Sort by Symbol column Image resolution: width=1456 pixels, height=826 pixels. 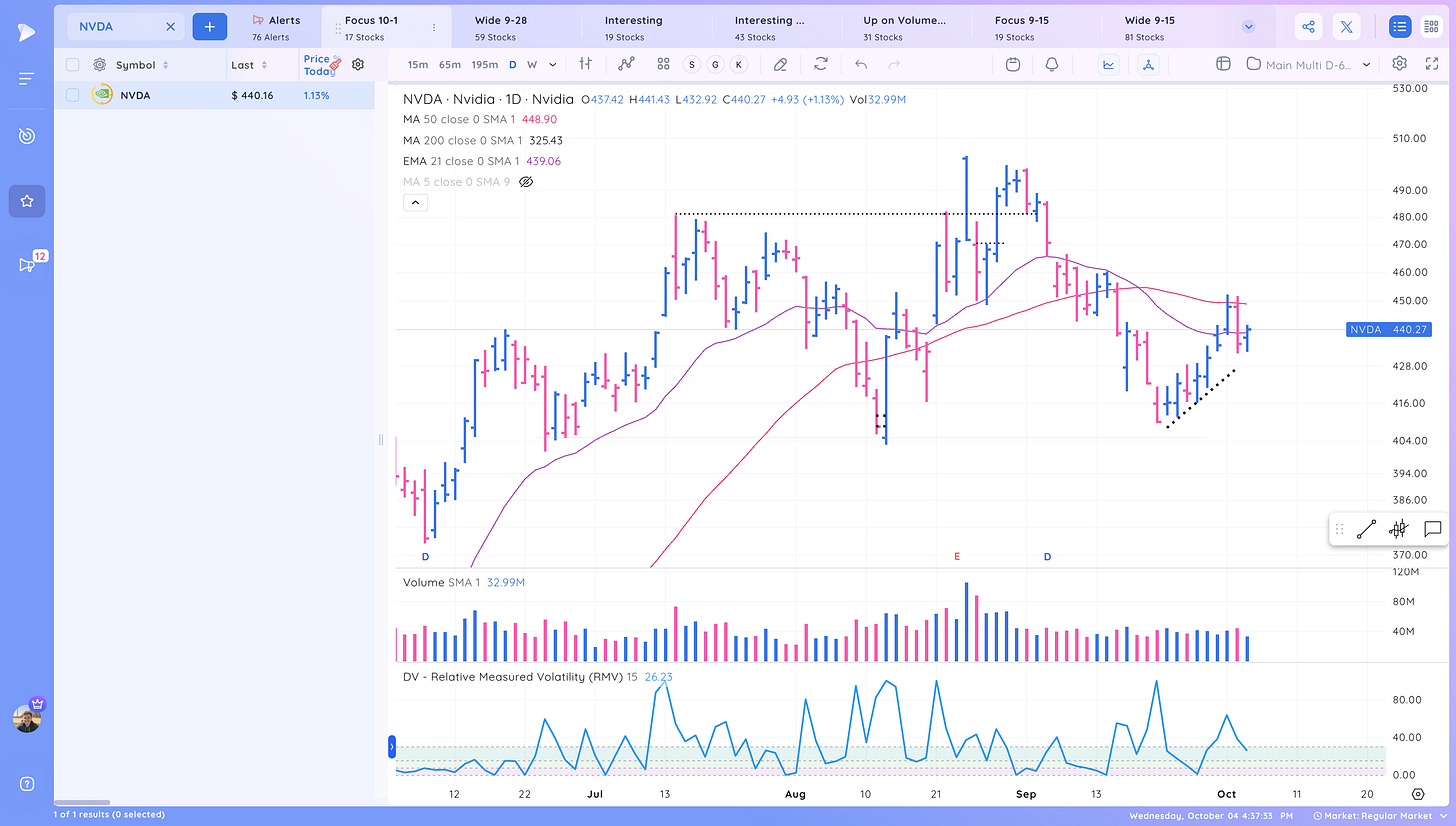coord(141,65)
